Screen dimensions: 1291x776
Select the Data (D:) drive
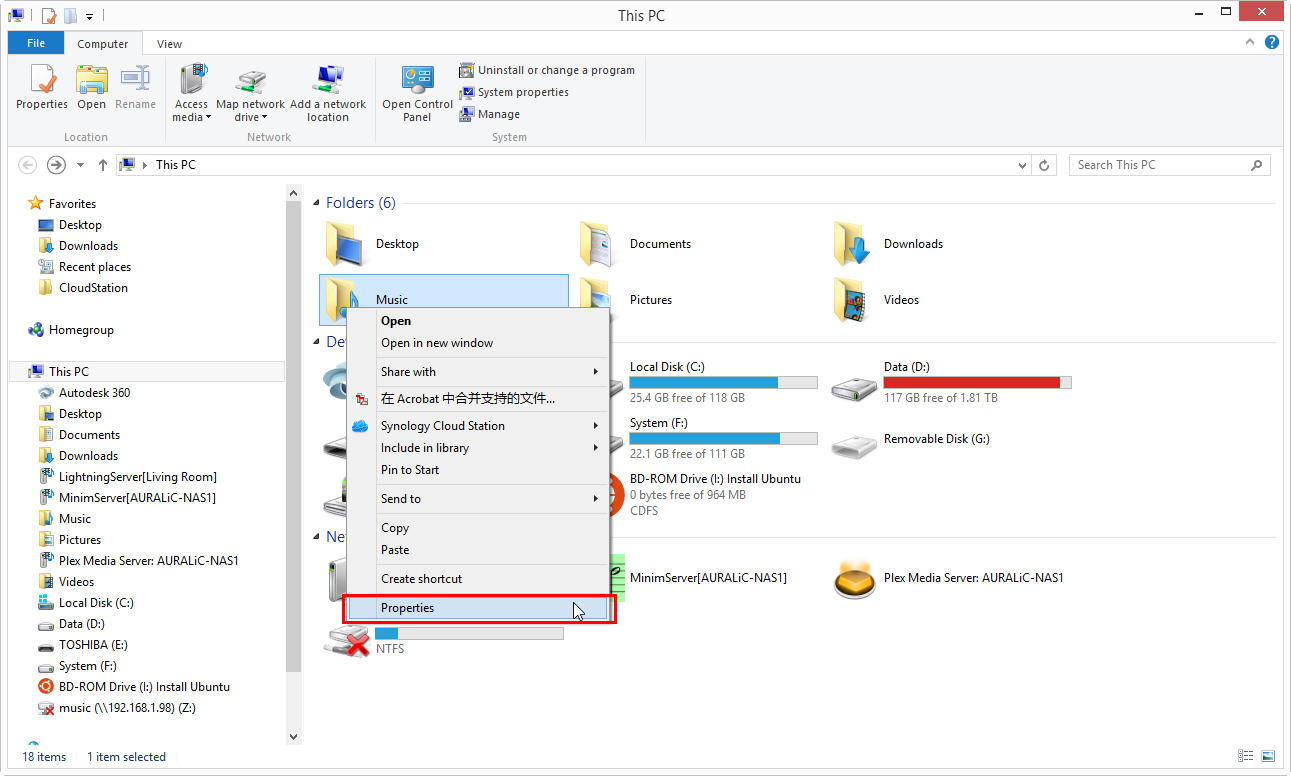pyautogui.click(x=950, y=382)
